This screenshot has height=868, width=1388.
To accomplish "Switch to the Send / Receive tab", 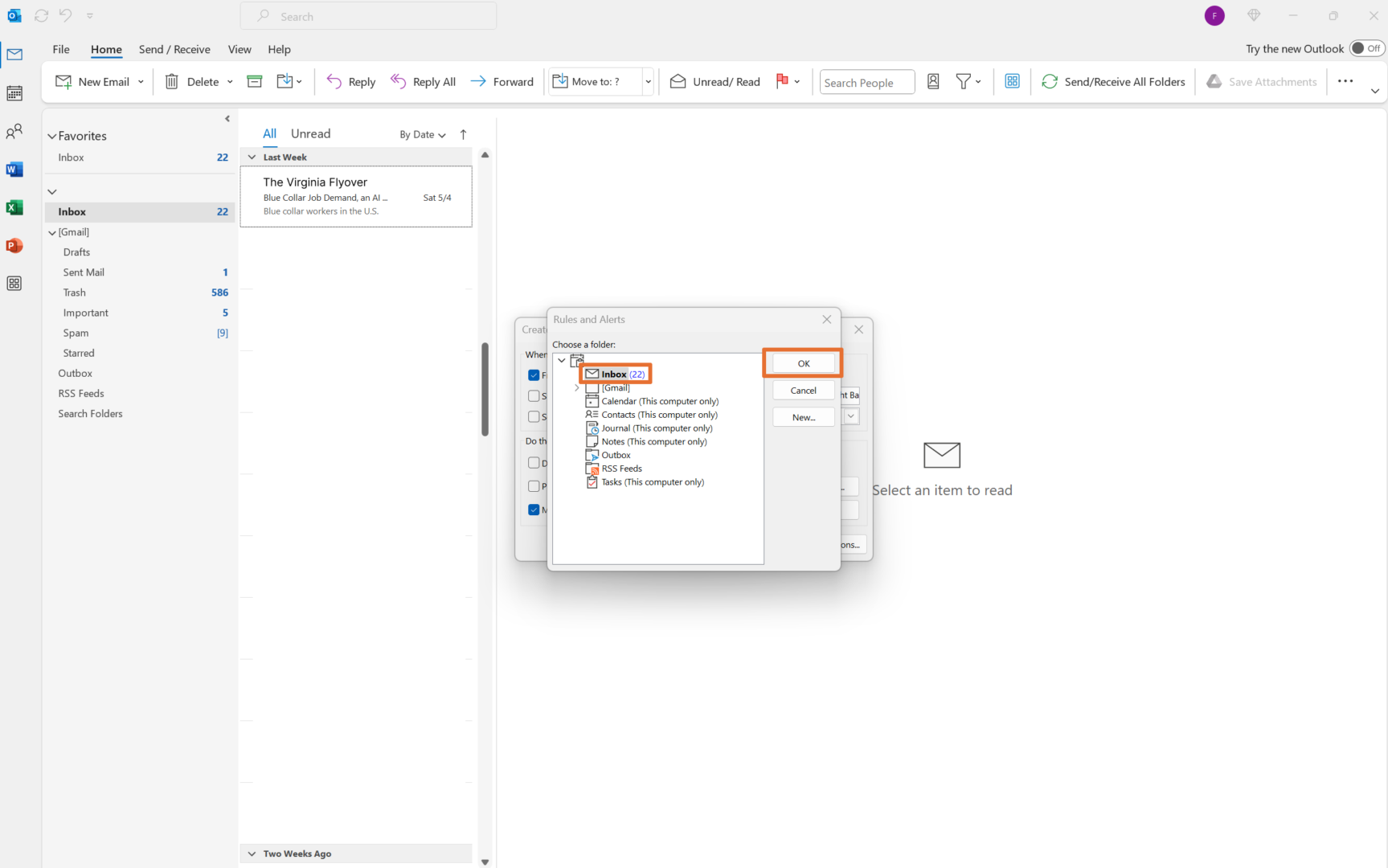I will point(174,49).
